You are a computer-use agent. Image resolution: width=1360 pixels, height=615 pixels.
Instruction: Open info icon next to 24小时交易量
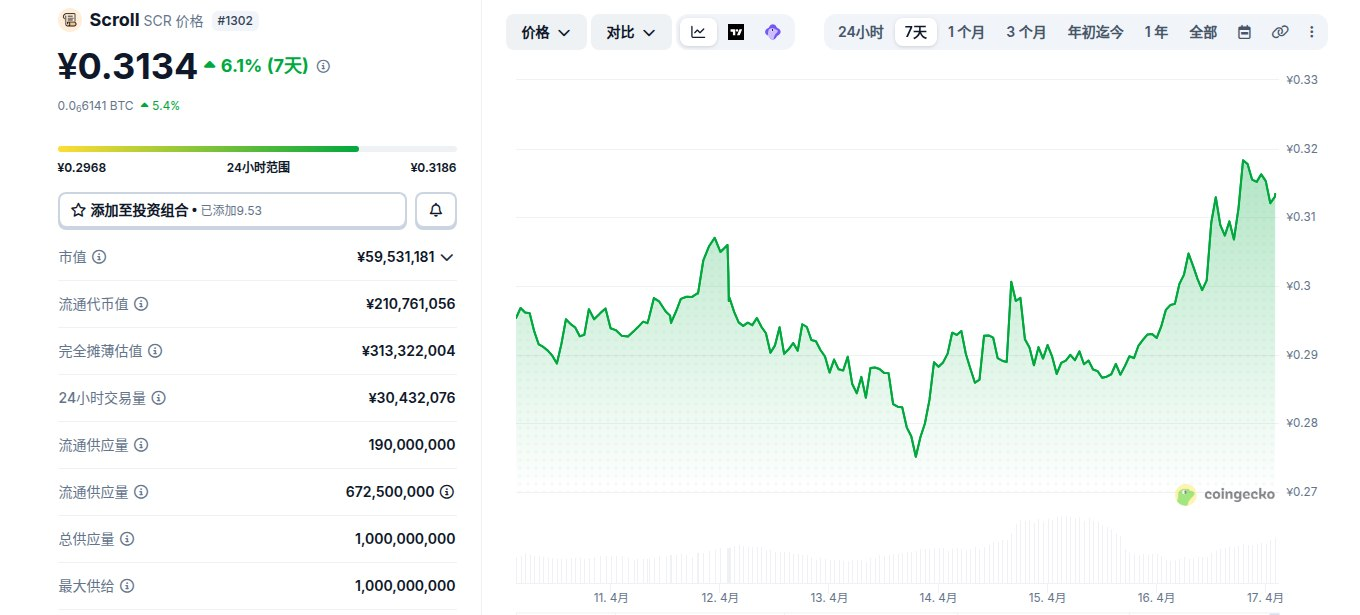coord(159,398)
